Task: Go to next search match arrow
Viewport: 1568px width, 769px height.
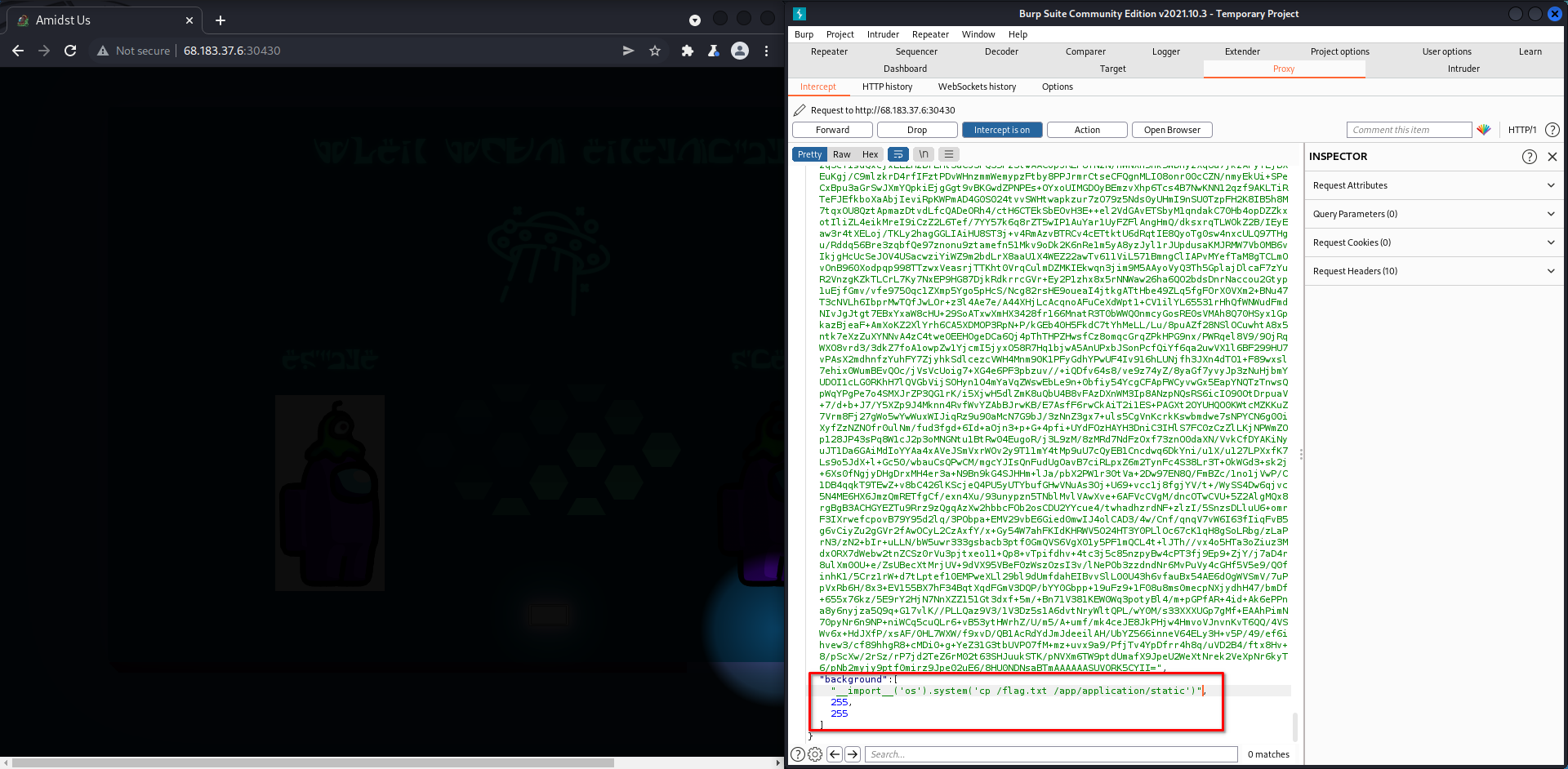Action: tap(853, 754)
